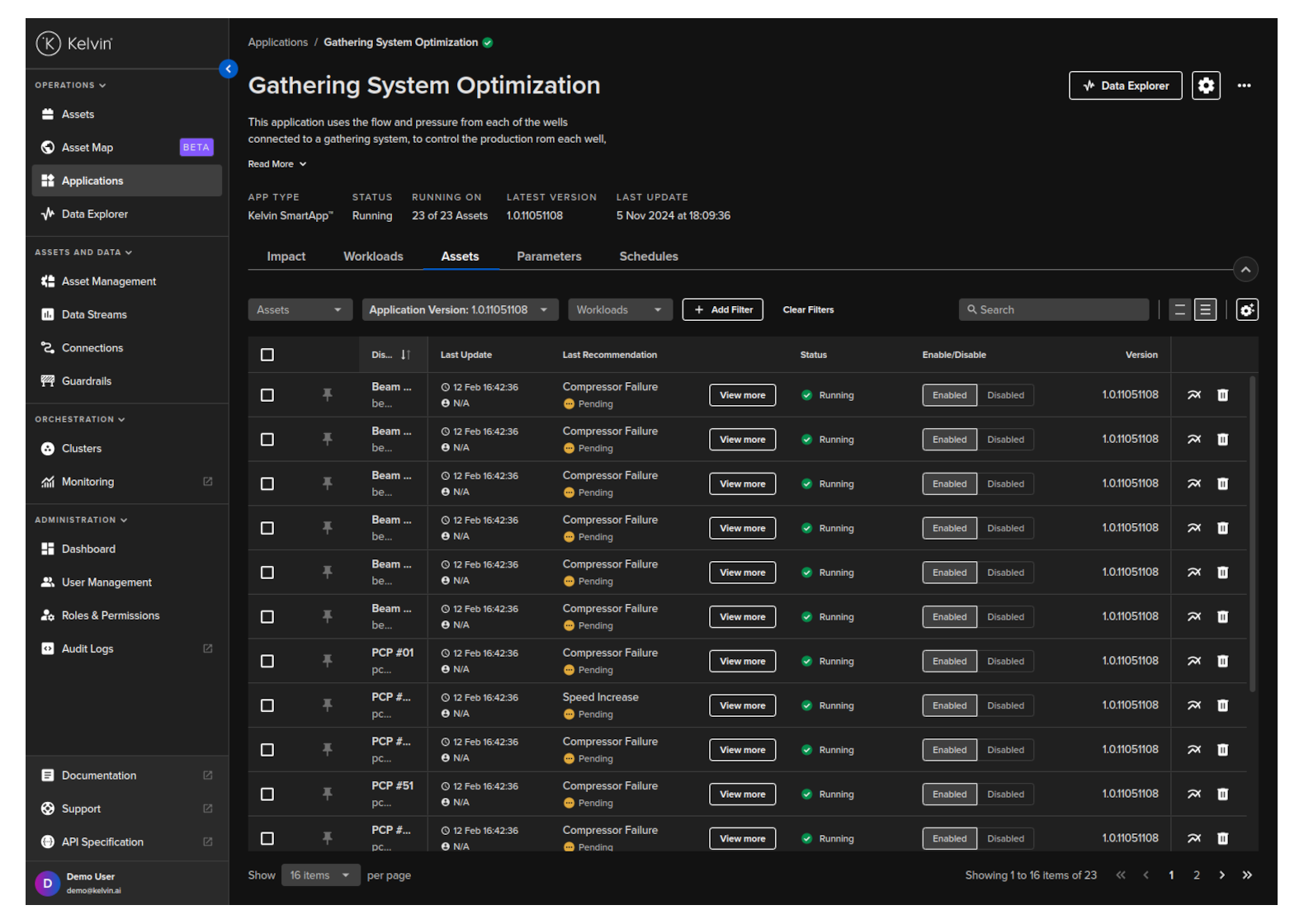Go to the last page of results
This screenshot has height=924, width=1304.
1247,875
